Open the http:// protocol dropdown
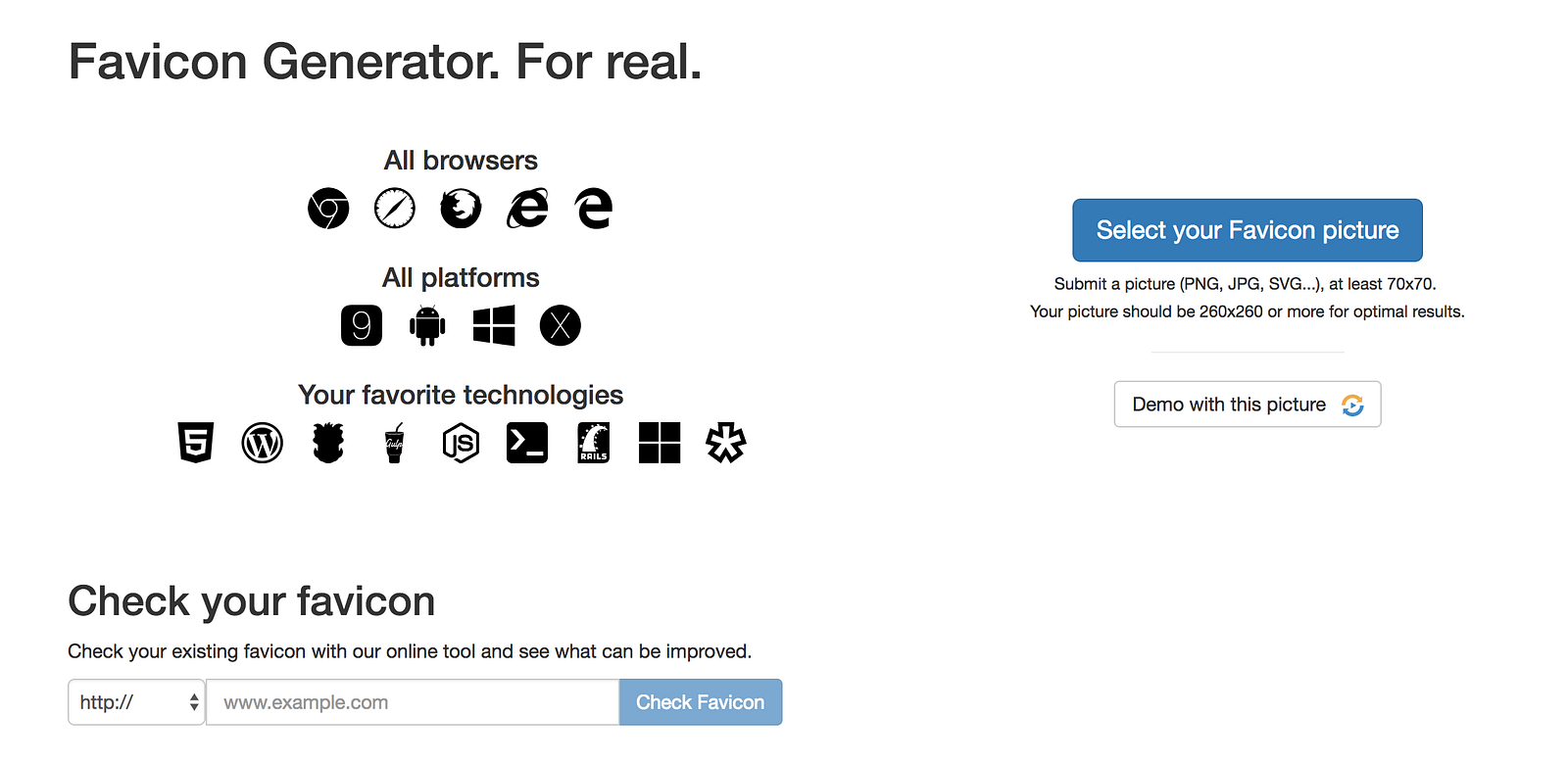Image resolution: width=1568 pixels, height=764 pixels. coord(136,702)
